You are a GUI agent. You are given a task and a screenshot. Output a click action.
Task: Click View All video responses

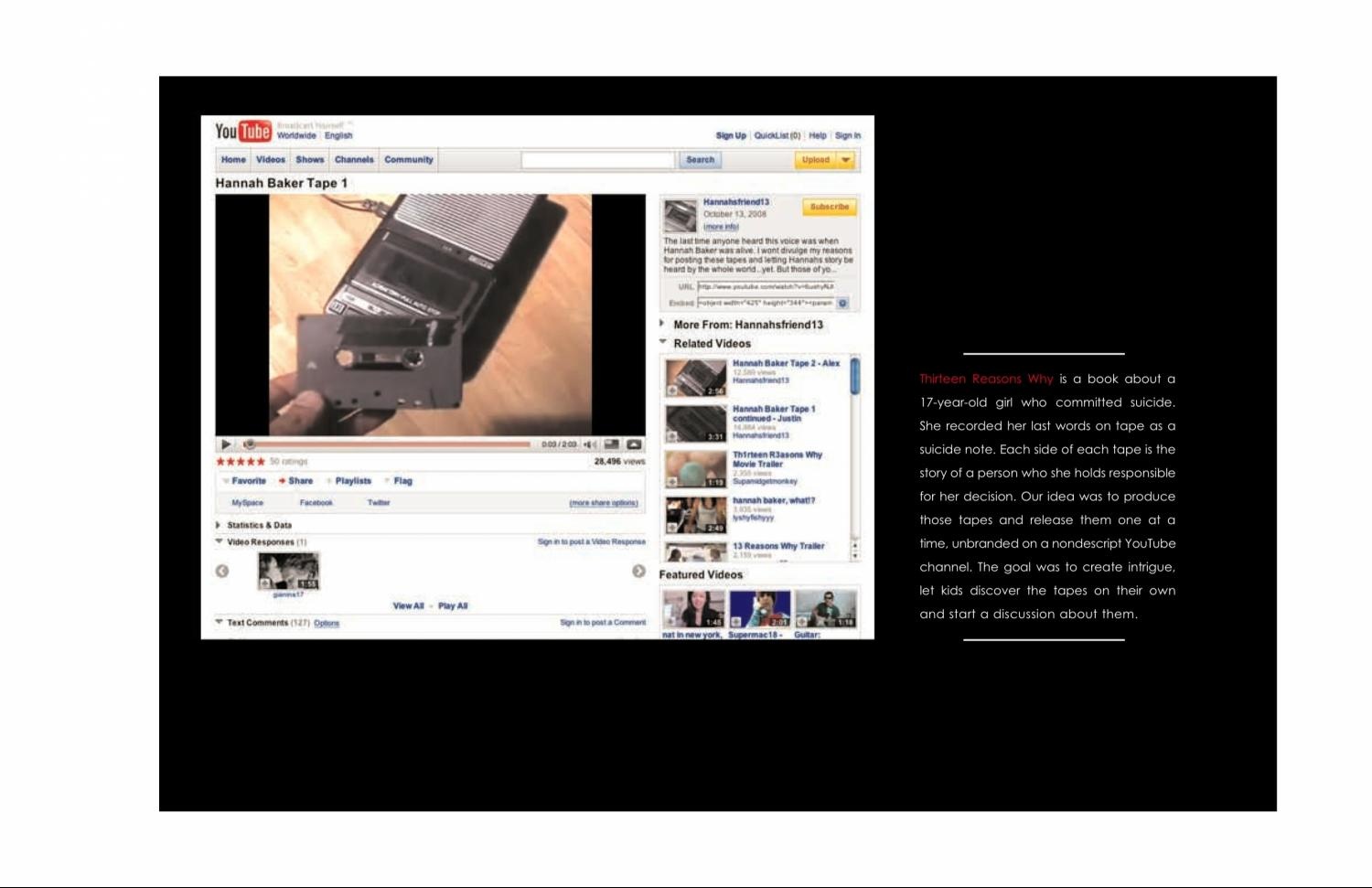pyautogui.click(x=408, y=606)
